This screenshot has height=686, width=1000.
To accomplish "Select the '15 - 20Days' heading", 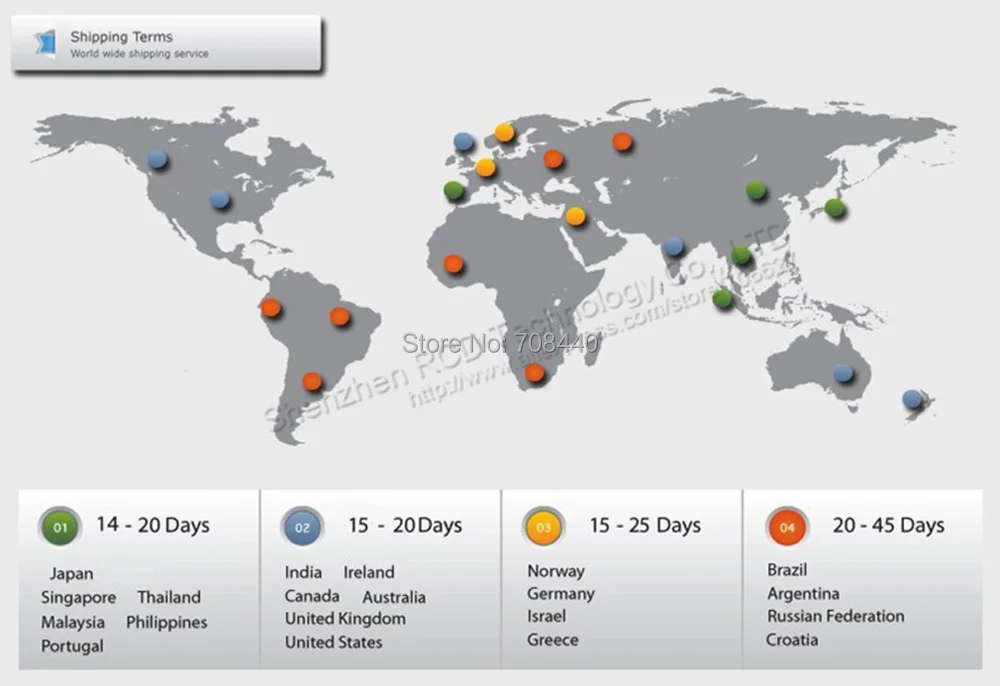I will 405,525.
